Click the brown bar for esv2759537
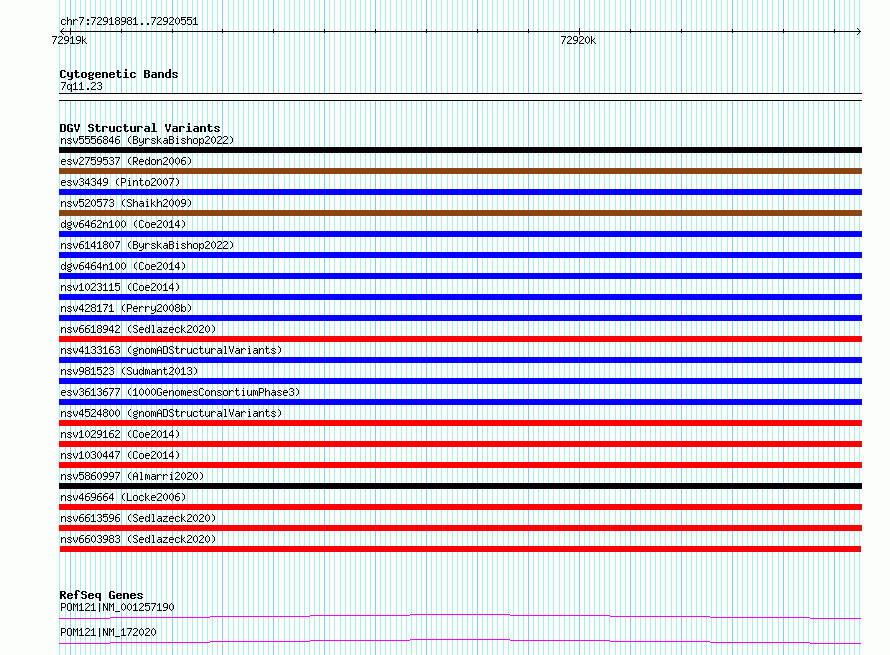The width and height of the screenshot is (890, 655). (460, 171)
